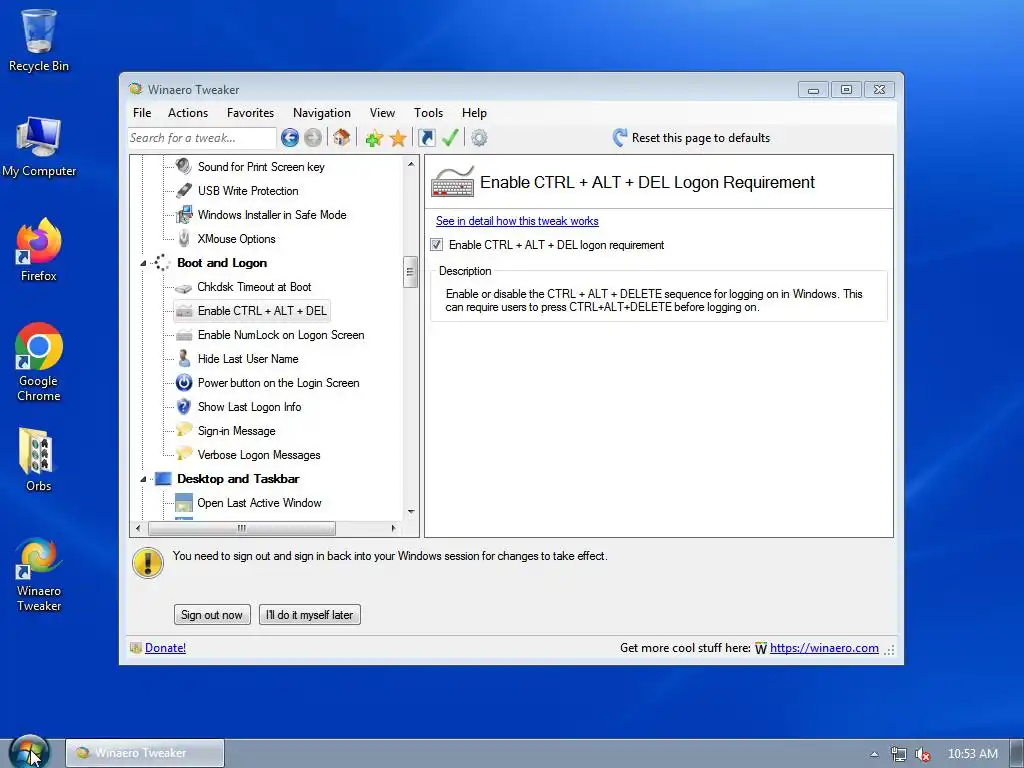
Task: Click the My Computer desktop icon
Action: pyautogui.click(x=39, y=147)
